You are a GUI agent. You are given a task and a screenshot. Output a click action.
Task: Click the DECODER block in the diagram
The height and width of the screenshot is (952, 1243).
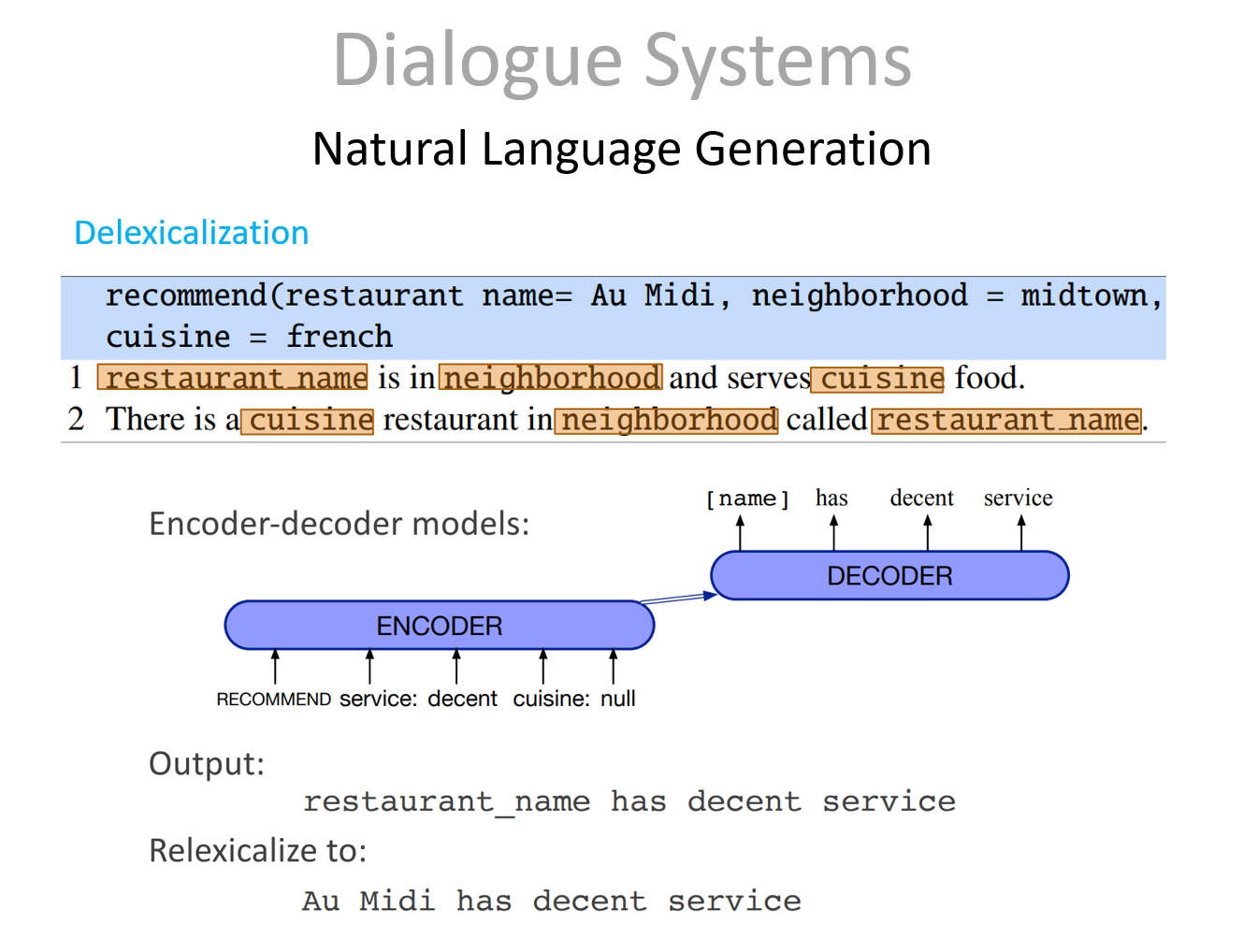(x=889, y=575)
